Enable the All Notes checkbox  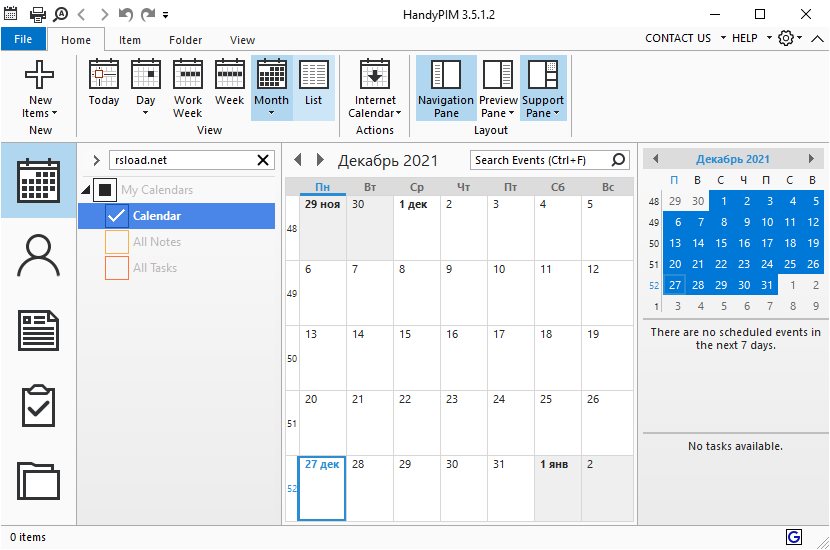coord(117,242)
